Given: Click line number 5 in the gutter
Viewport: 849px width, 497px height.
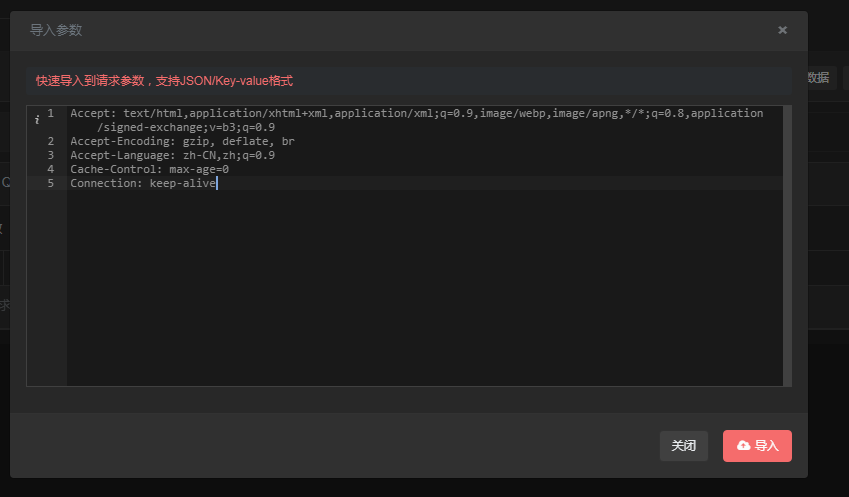Looking at the screenshot, I should pos(50,184).
